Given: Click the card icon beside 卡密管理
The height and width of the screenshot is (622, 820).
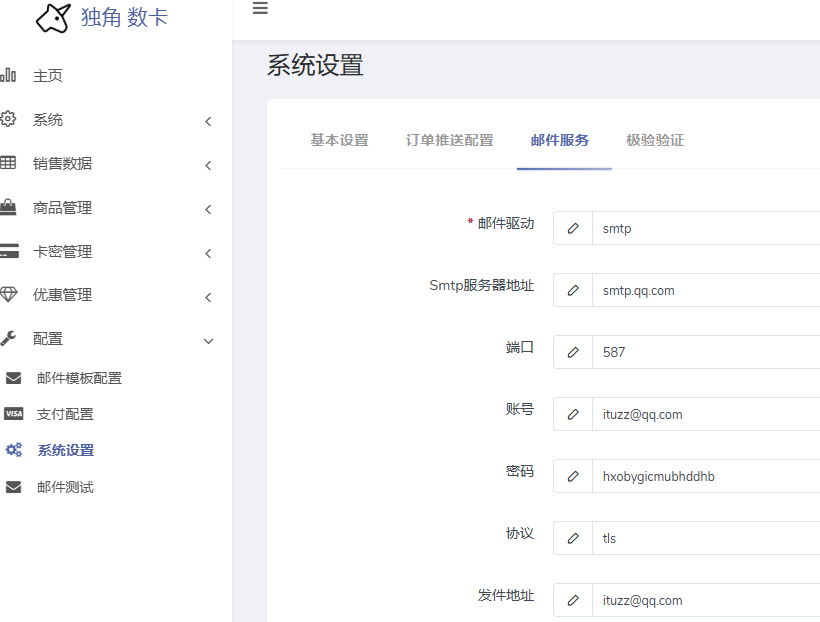Looking at the screenshot, I should pos(9,251).
